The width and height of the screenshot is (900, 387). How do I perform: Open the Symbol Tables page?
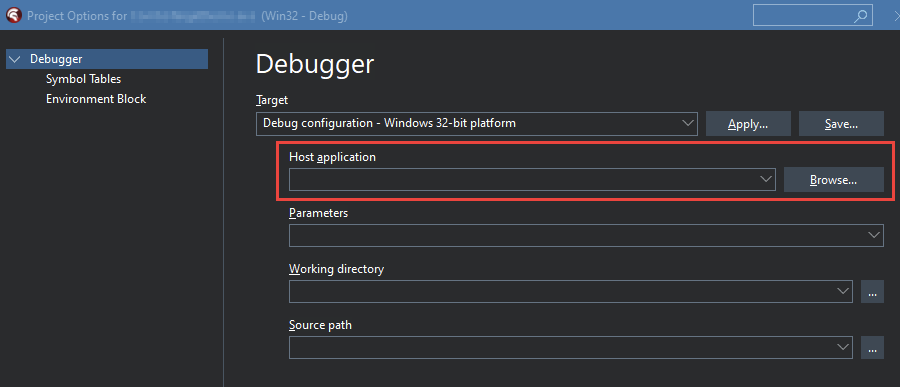click(x=83, y=79)
